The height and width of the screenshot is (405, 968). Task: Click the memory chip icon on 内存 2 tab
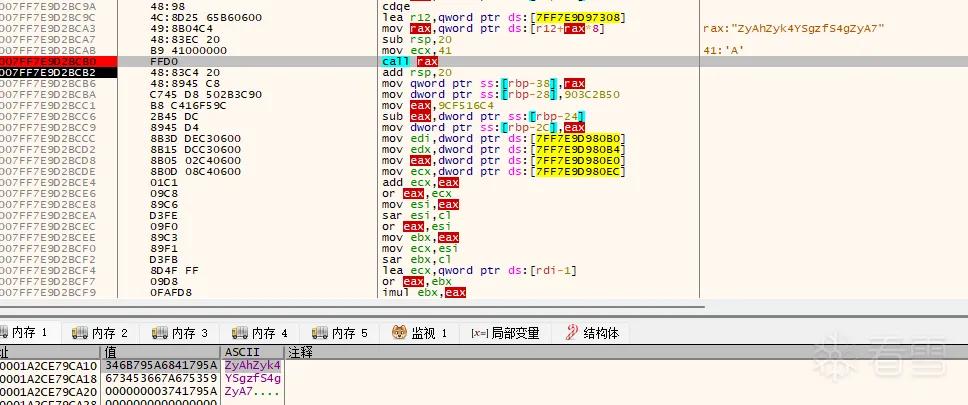tap(80, 333)
